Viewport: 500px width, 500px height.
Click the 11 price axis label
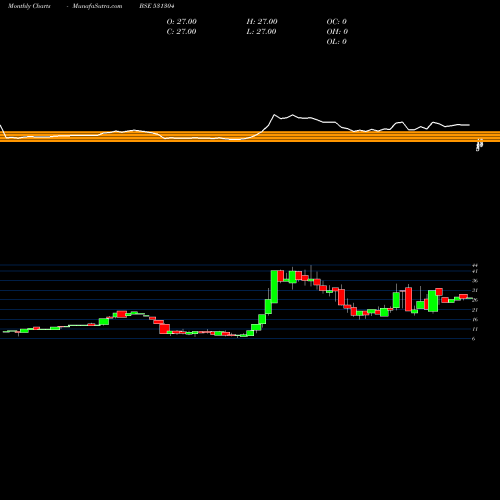pos(475,329)
